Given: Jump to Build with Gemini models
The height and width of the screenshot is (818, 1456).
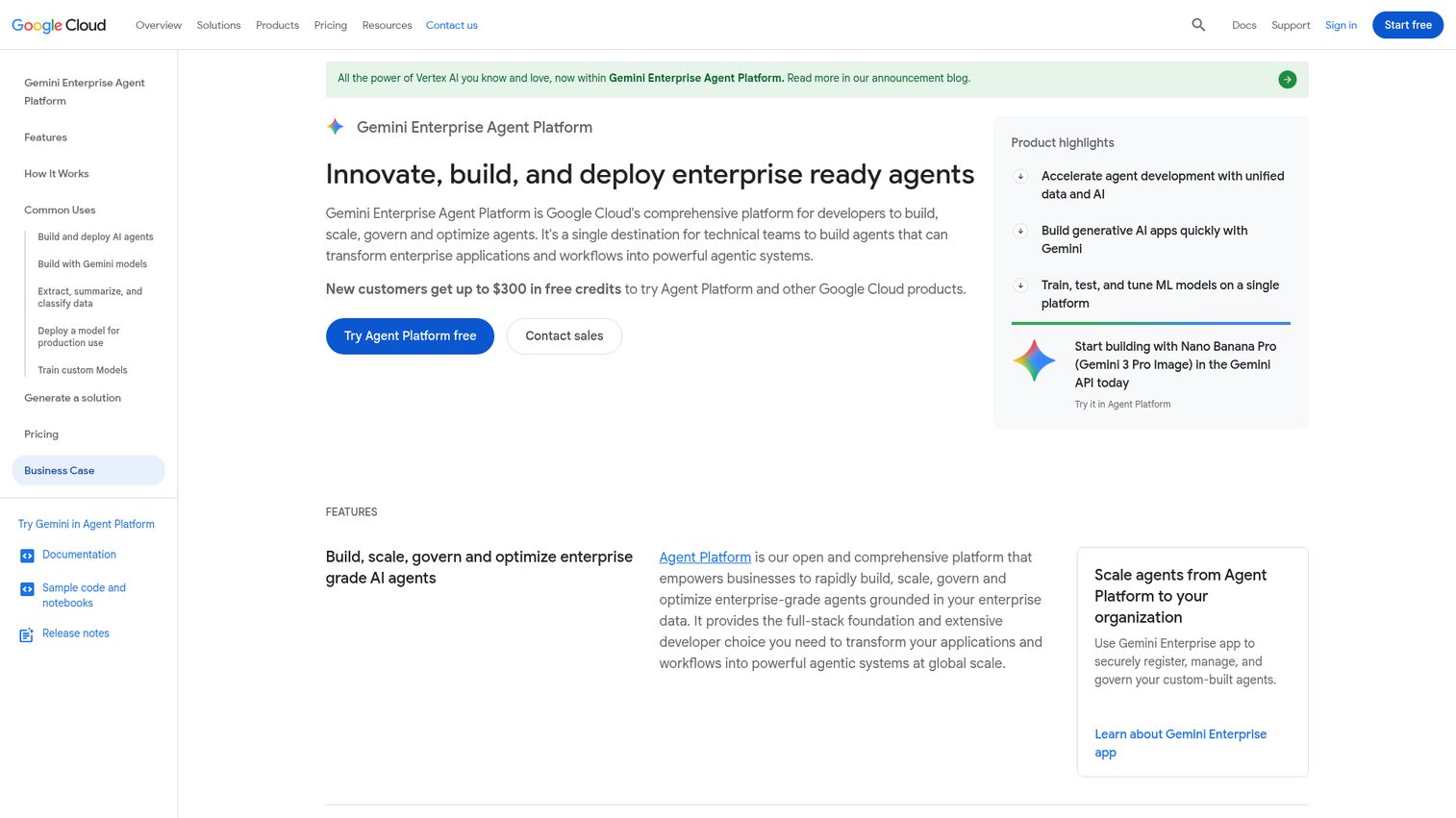Looking at the screenshot, I should (x=92, y=263).
